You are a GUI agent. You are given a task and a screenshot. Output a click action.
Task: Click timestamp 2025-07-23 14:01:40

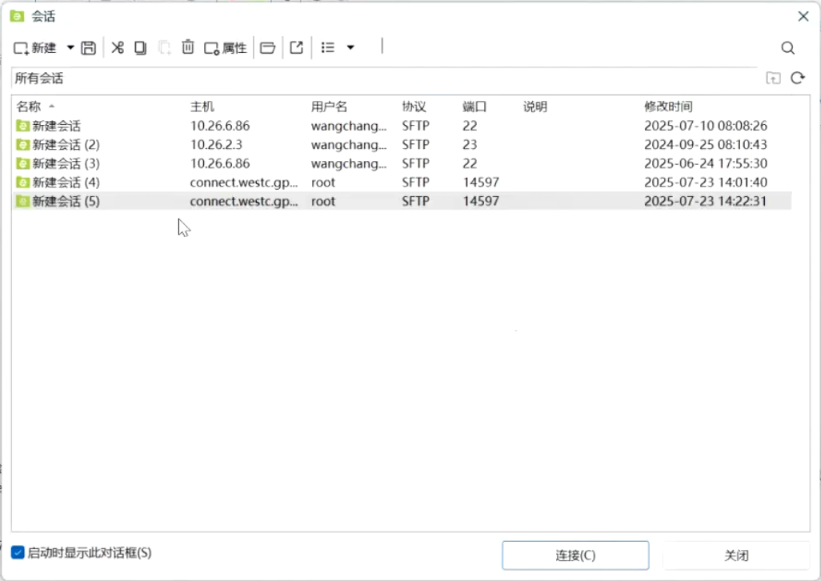tap(705, 182)
